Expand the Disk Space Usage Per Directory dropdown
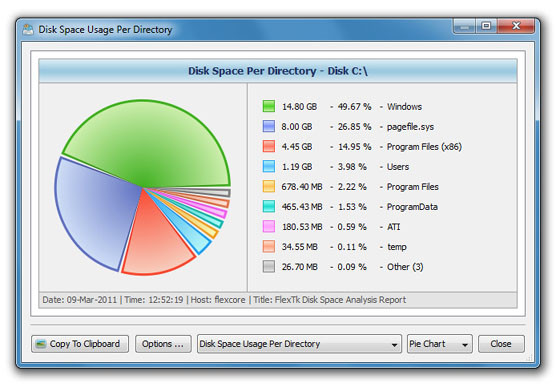 click(299, 344)
